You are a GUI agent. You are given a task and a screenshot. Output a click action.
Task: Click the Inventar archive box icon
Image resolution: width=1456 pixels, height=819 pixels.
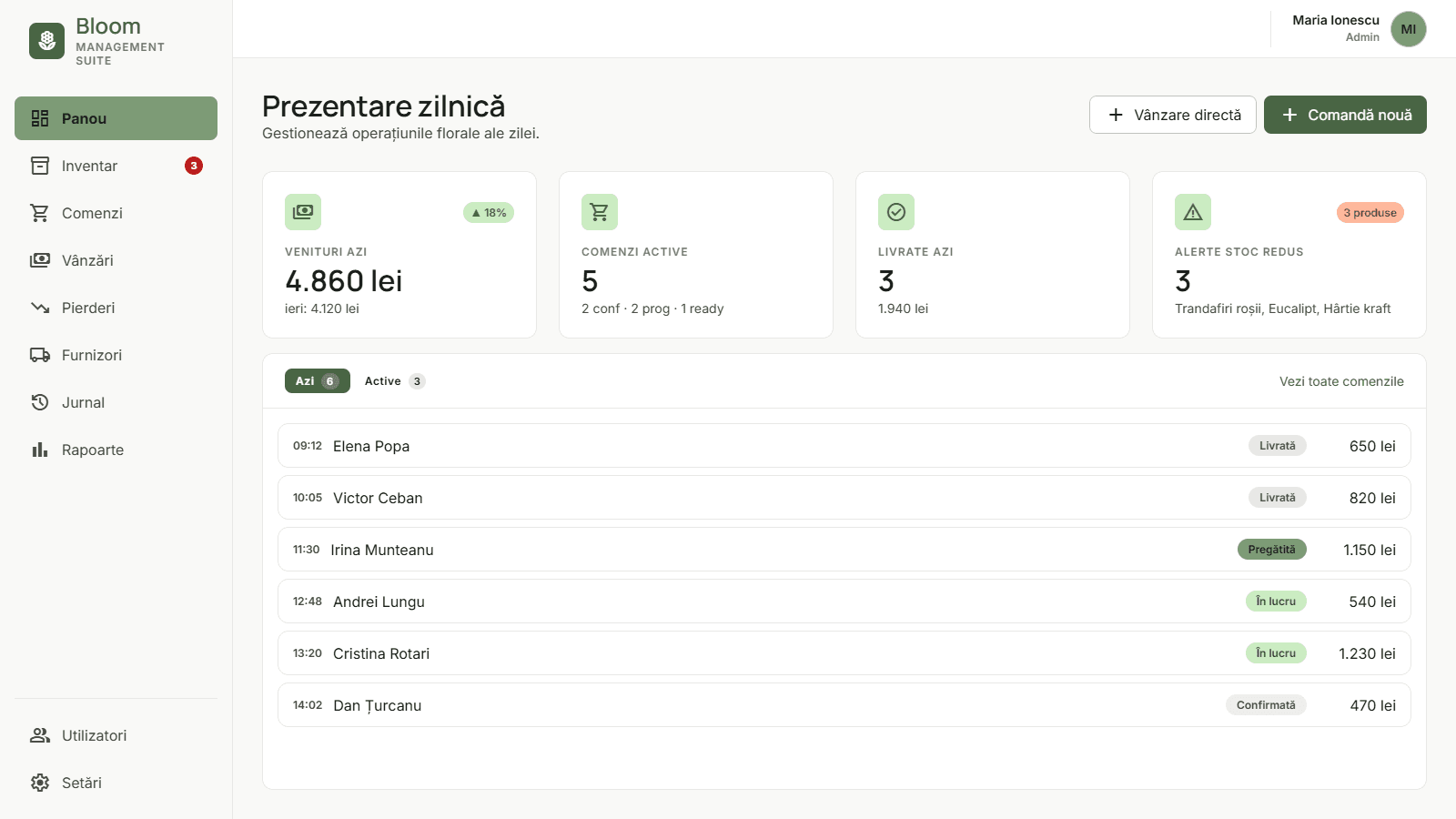pyautogui.click(x=40, y=166)
